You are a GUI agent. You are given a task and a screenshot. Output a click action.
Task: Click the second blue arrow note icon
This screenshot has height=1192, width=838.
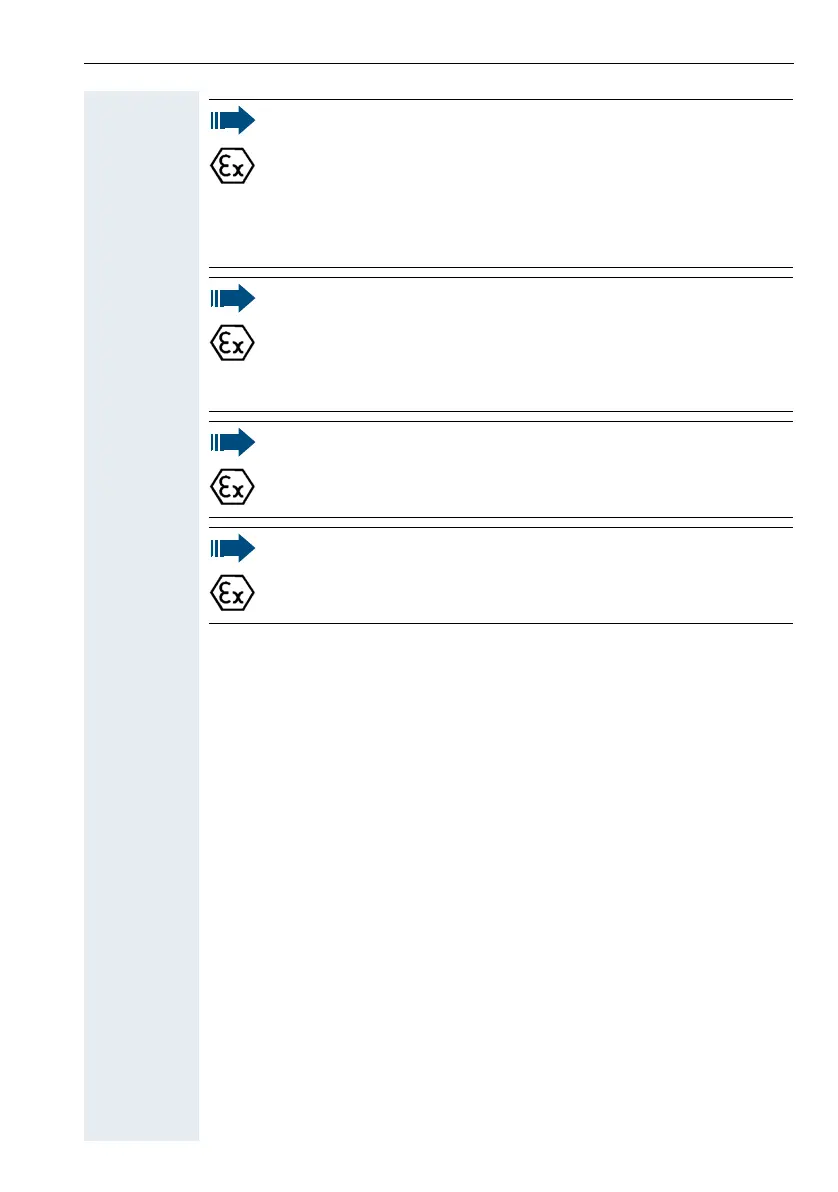tap(233, 298)
